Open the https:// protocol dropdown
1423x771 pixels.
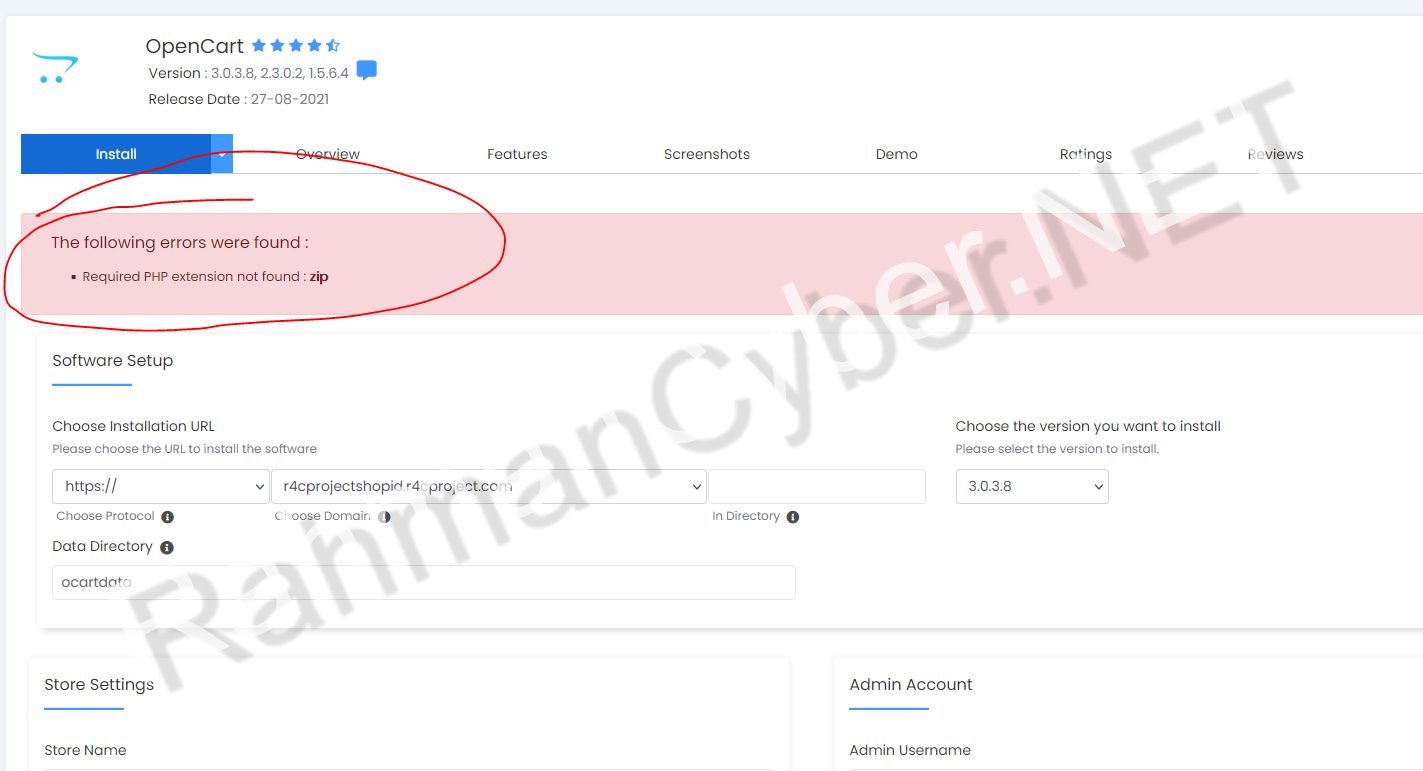(x=161, y=487)
